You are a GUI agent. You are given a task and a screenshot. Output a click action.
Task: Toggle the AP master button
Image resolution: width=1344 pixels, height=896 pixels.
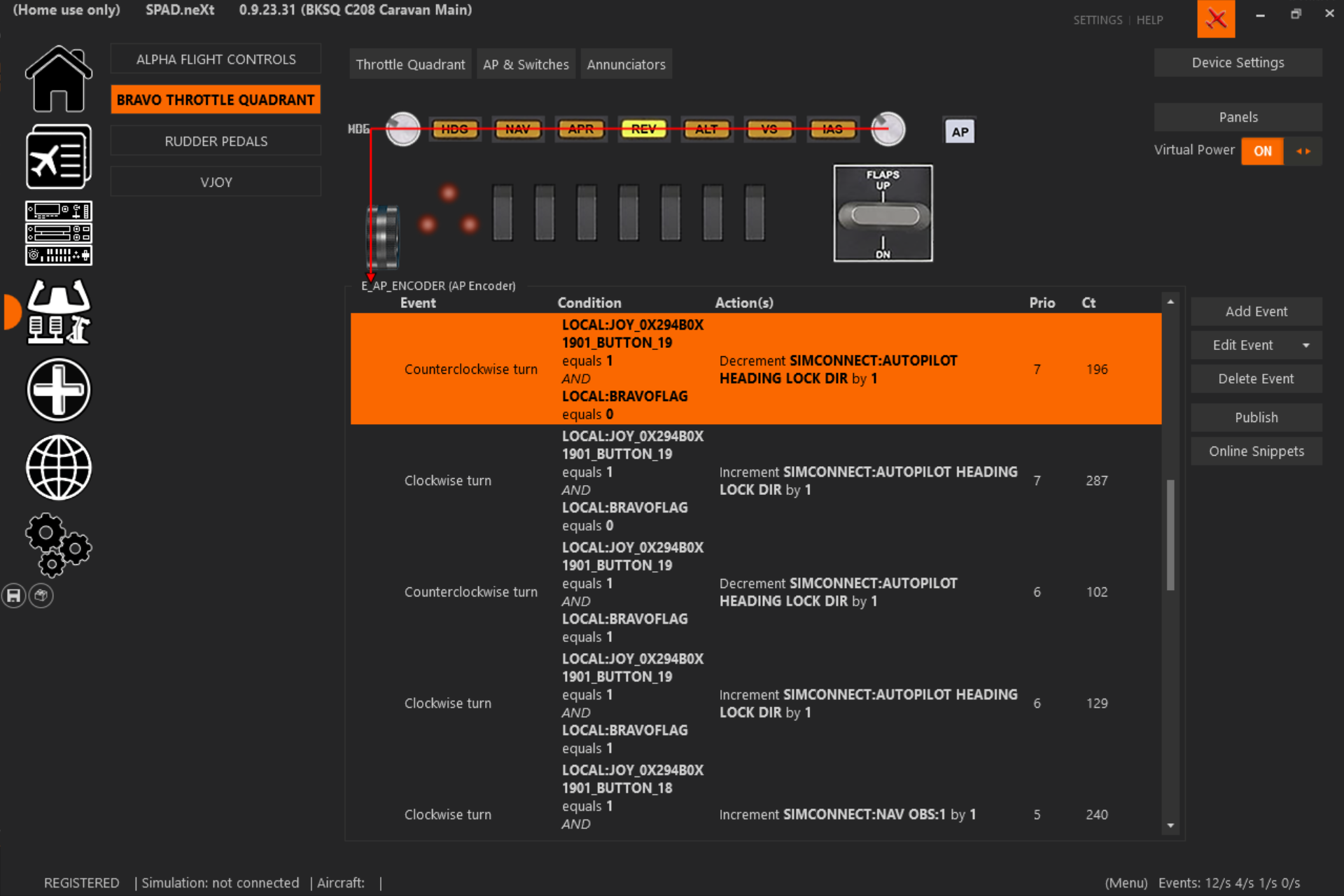click(x=960, y=132)
